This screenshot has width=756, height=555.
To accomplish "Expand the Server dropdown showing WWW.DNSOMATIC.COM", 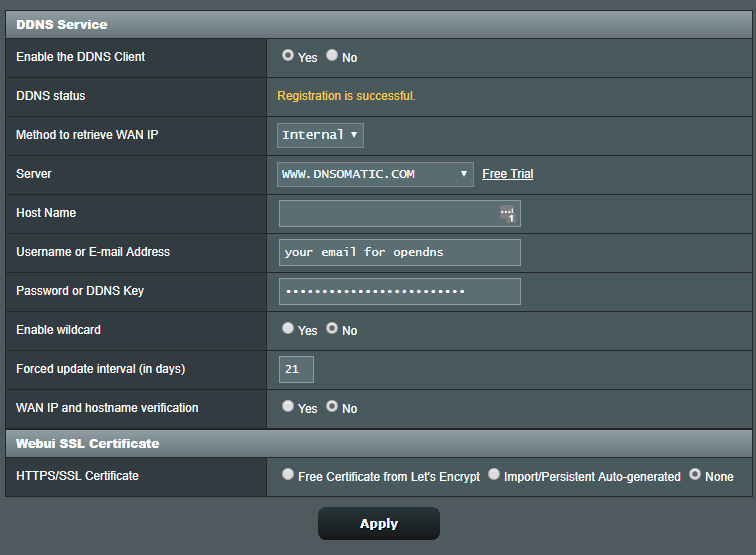I will (375, 174).
